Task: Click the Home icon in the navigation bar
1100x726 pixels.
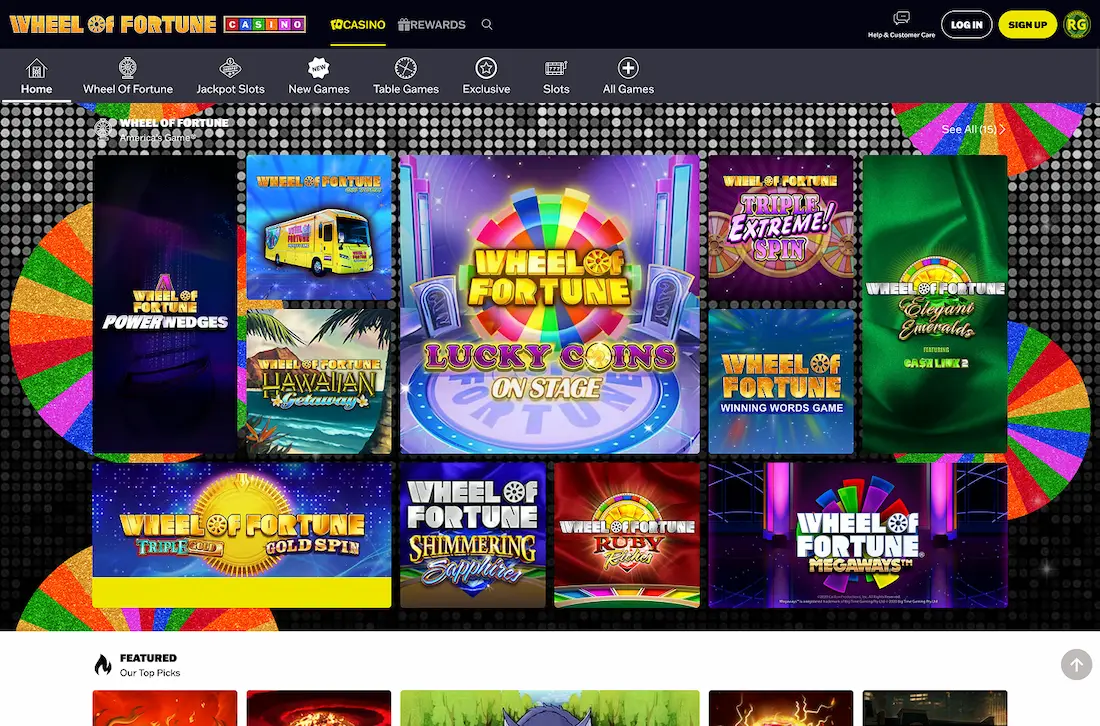Action: pyautogui.click(x=36, y=74)
